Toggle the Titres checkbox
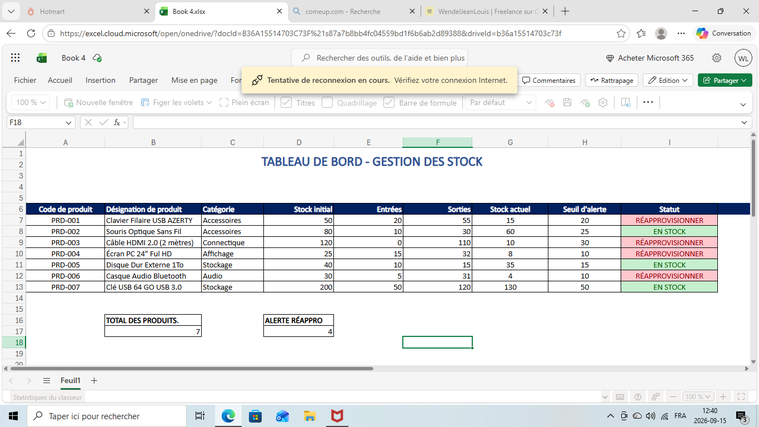 pos(286,103)
